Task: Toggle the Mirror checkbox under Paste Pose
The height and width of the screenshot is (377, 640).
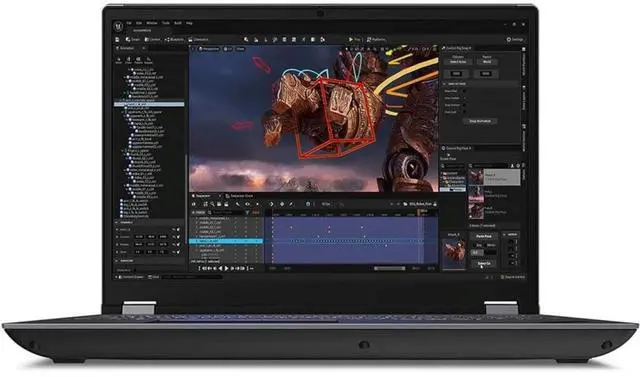Action: click(x=485, y=245)
